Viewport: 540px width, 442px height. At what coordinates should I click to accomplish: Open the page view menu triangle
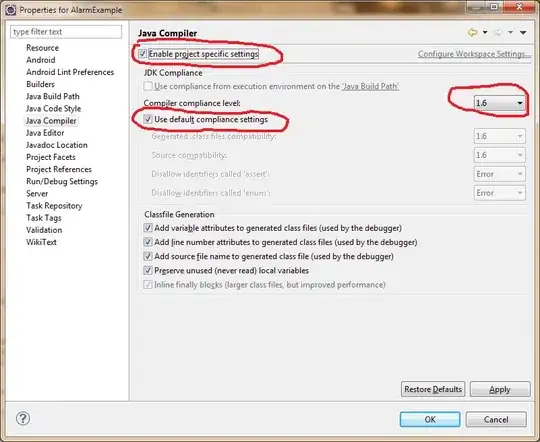pyautogui.click(x=523, y=32)
